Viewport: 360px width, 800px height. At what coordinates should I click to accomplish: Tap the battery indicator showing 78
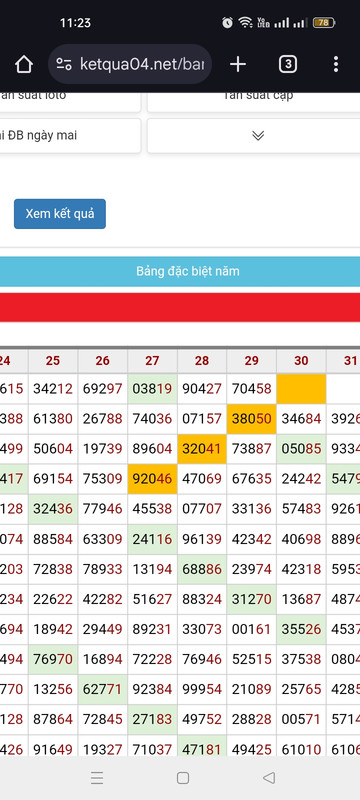point(323,22)
